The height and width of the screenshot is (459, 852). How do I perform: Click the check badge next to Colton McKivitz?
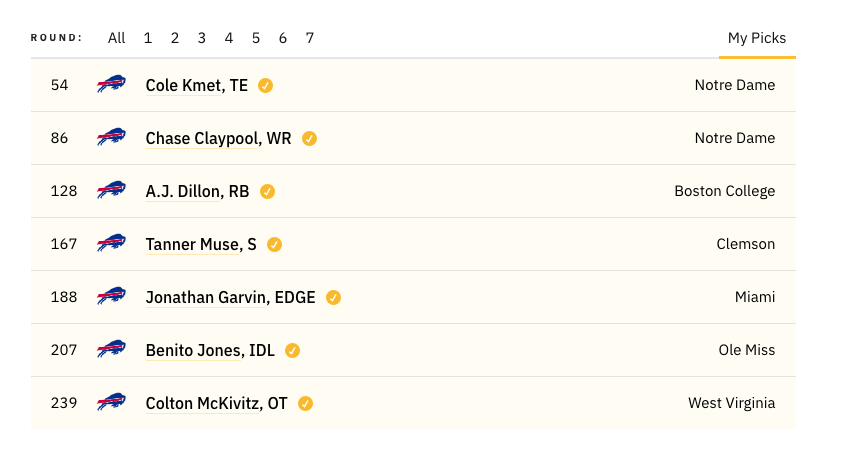click(x=305, y=404)
